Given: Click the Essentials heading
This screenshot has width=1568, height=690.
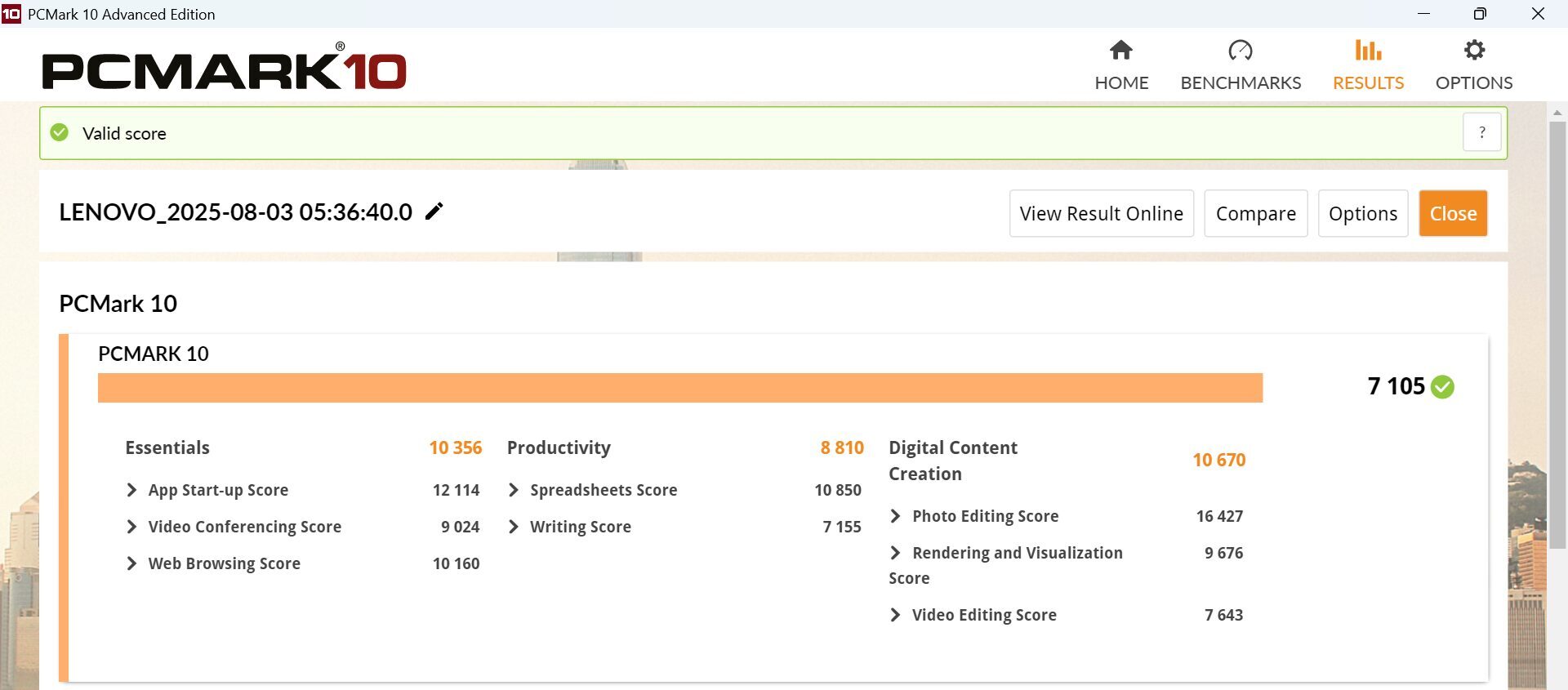Looking at the screenshot, I should [x=167, y=447].
